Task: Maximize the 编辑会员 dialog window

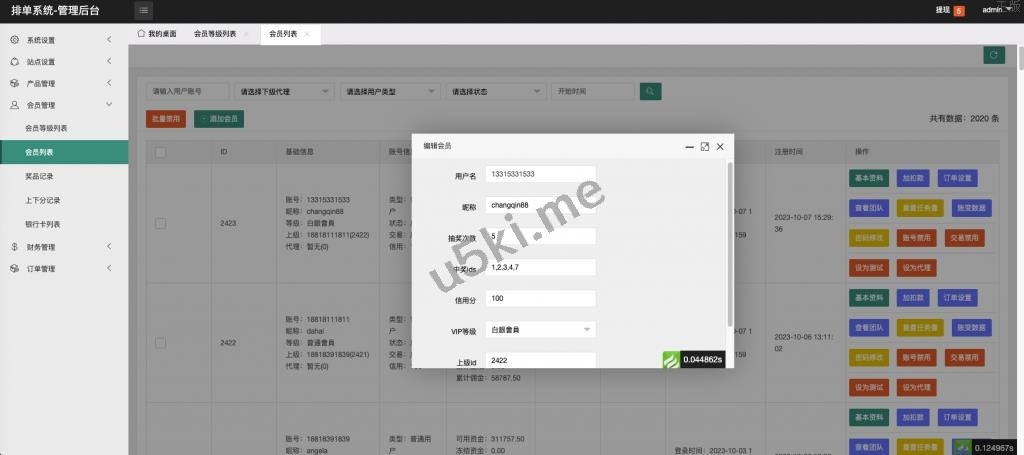Action: [x=705, y=146]
